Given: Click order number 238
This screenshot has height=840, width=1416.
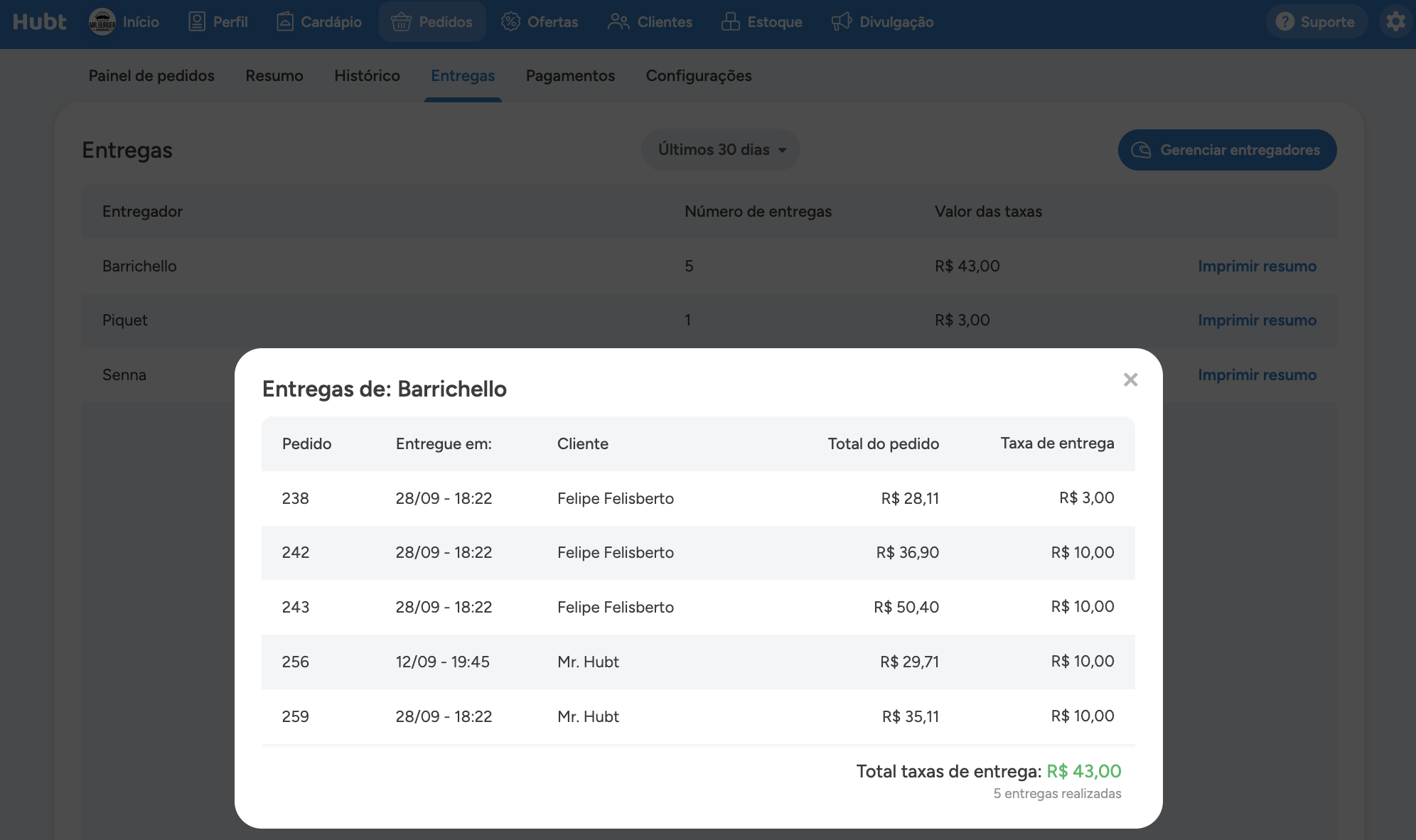Looking at the screenshot, I should [295, 498].
